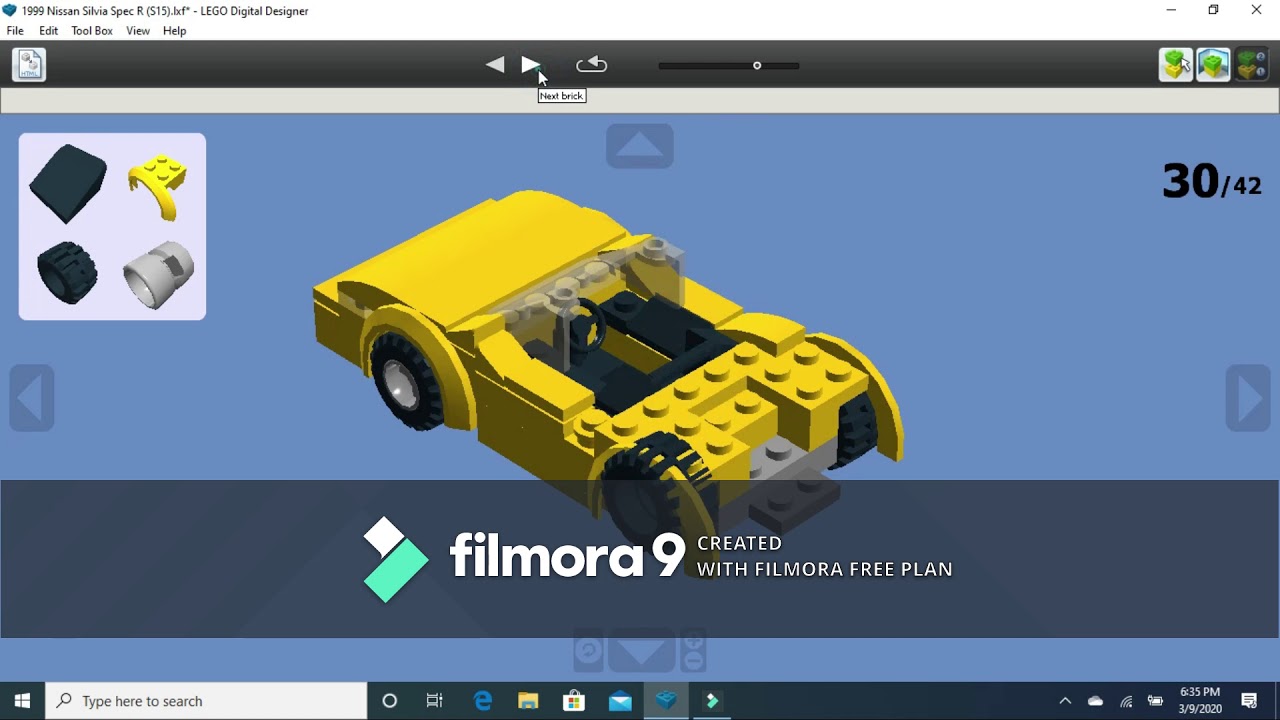Click the restart building guide icon
Viewport: 1280px width, 720px height.
[591, 65]
